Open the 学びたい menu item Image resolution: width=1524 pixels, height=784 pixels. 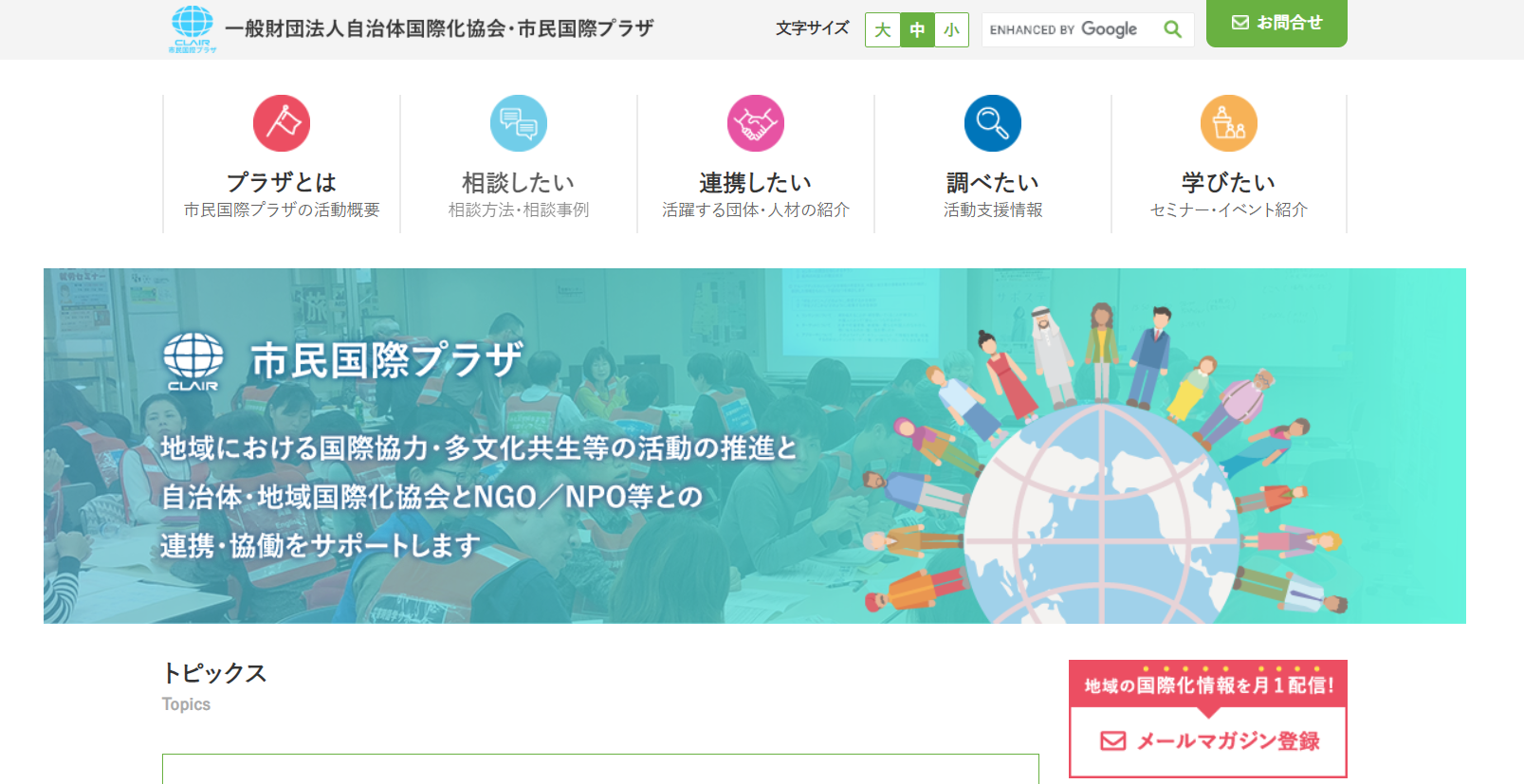(1229, 164)
